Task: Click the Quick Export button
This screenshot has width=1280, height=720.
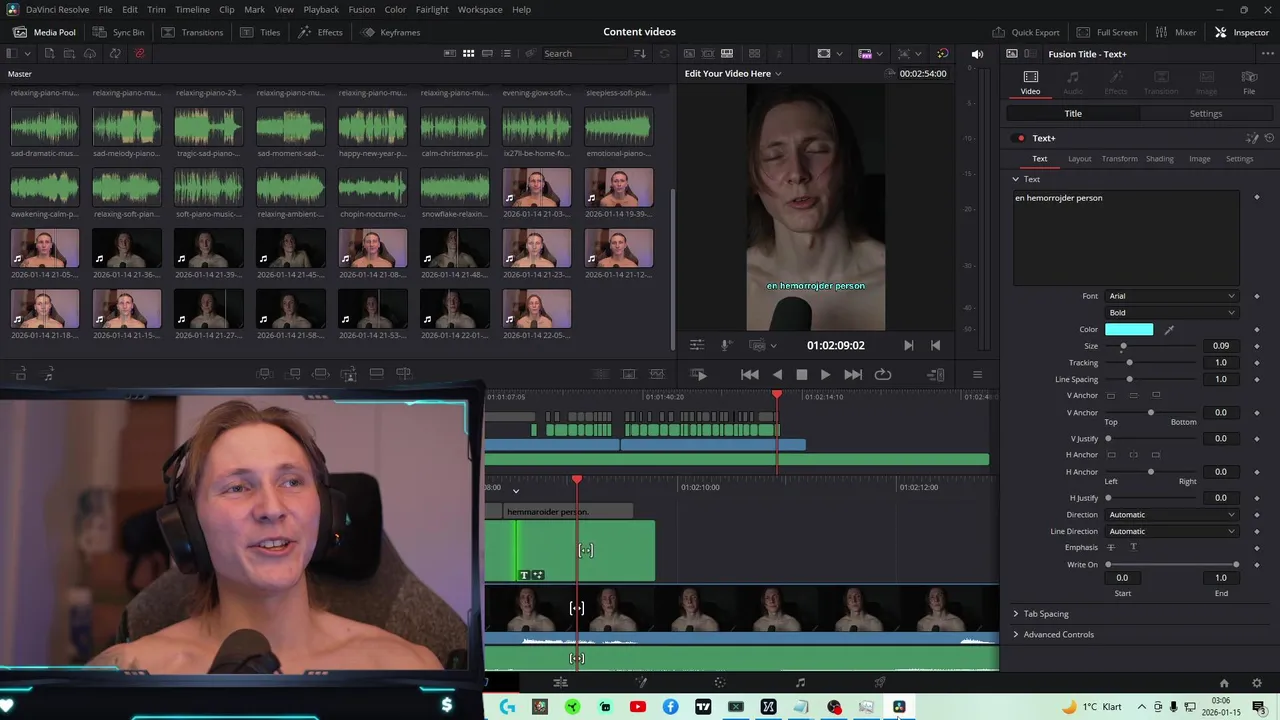Action: click(1026, 32)
